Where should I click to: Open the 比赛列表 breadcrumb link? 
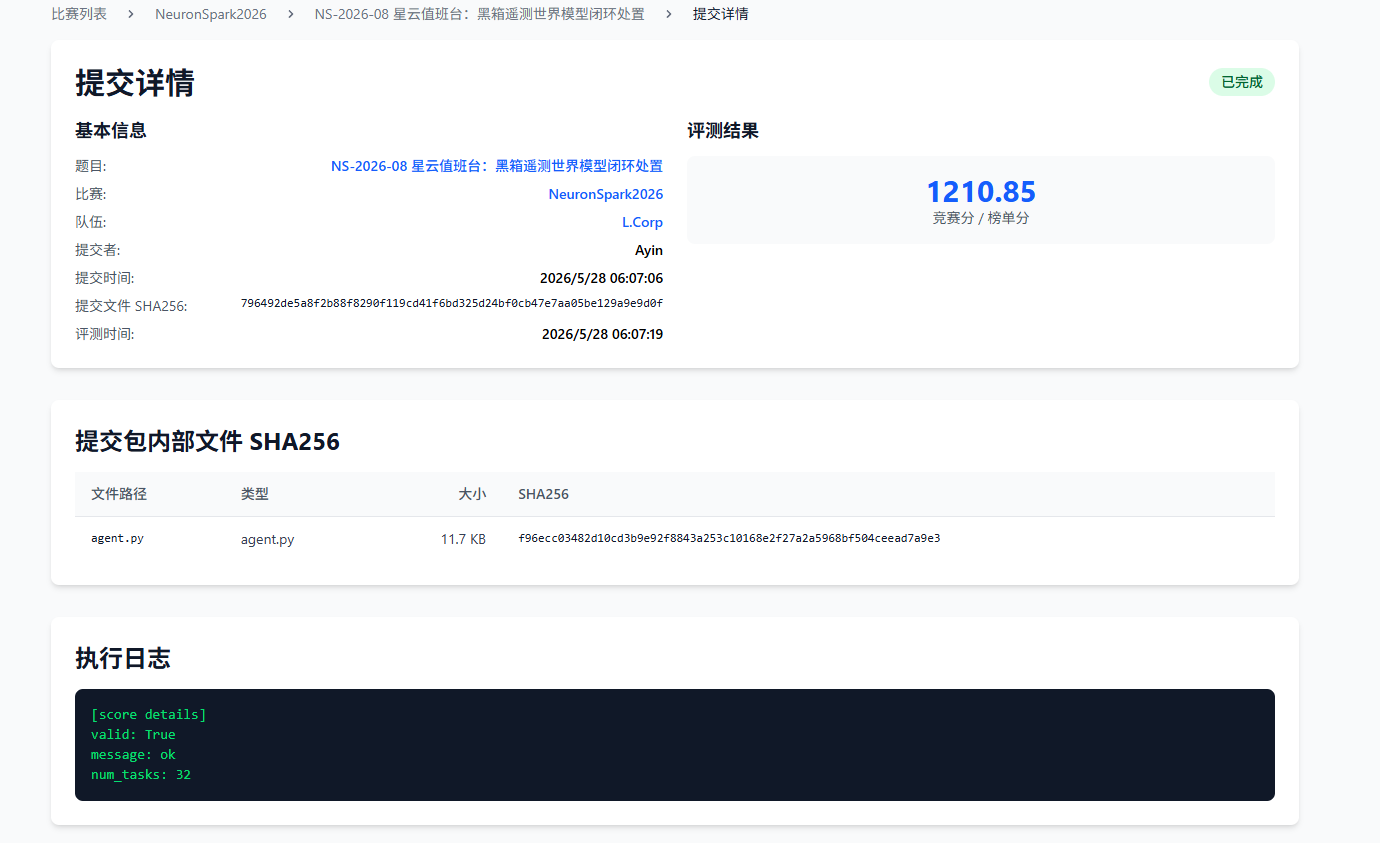coord(79,14)
